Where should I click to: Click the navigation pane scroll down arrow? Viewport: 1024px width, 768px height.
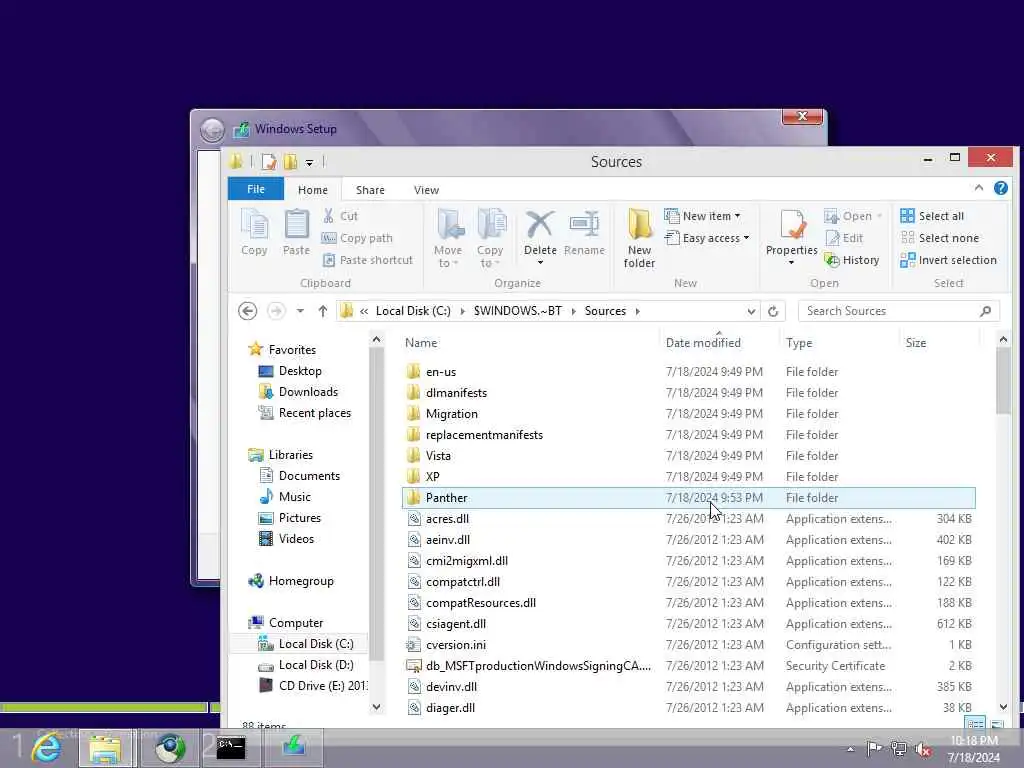376,707
